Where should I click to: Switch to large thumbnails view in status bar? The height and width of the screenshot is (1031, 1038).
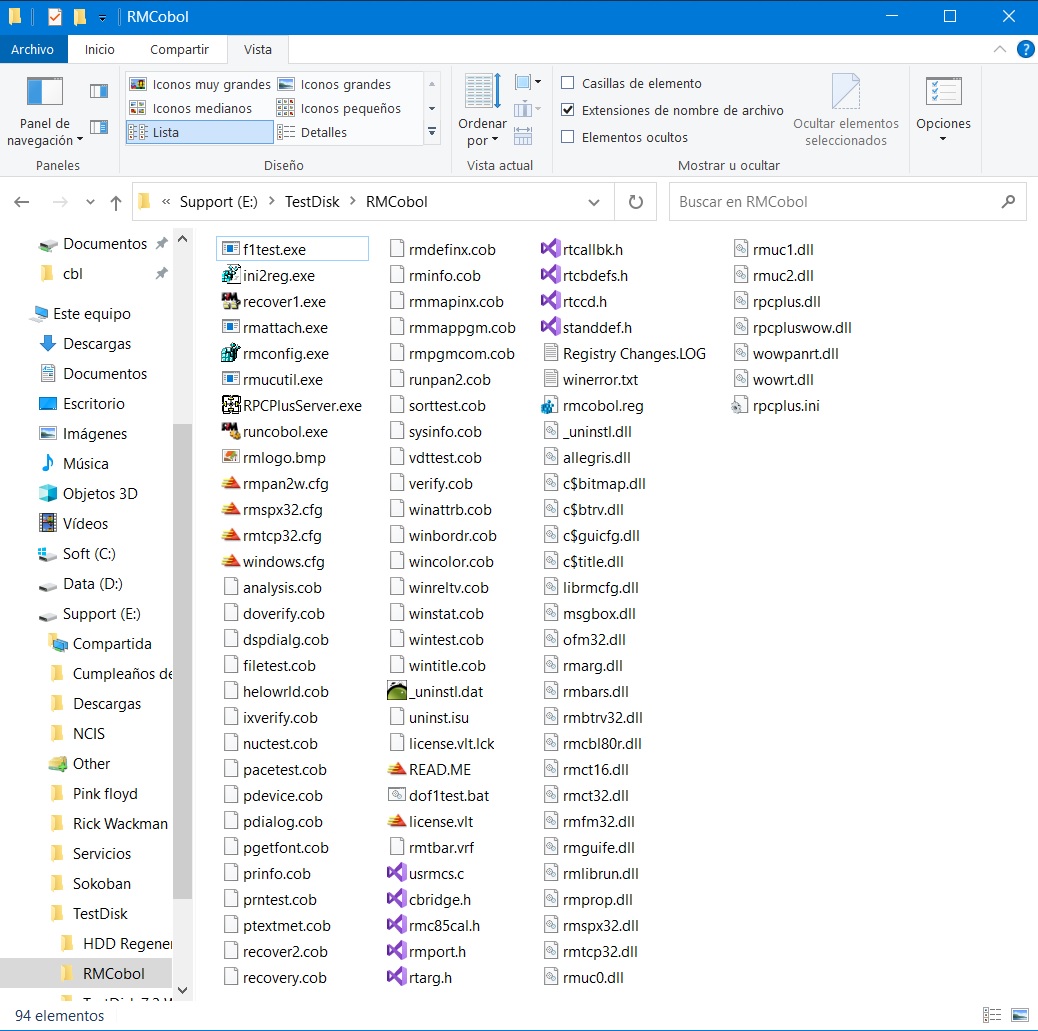tap(1020, 1014)
